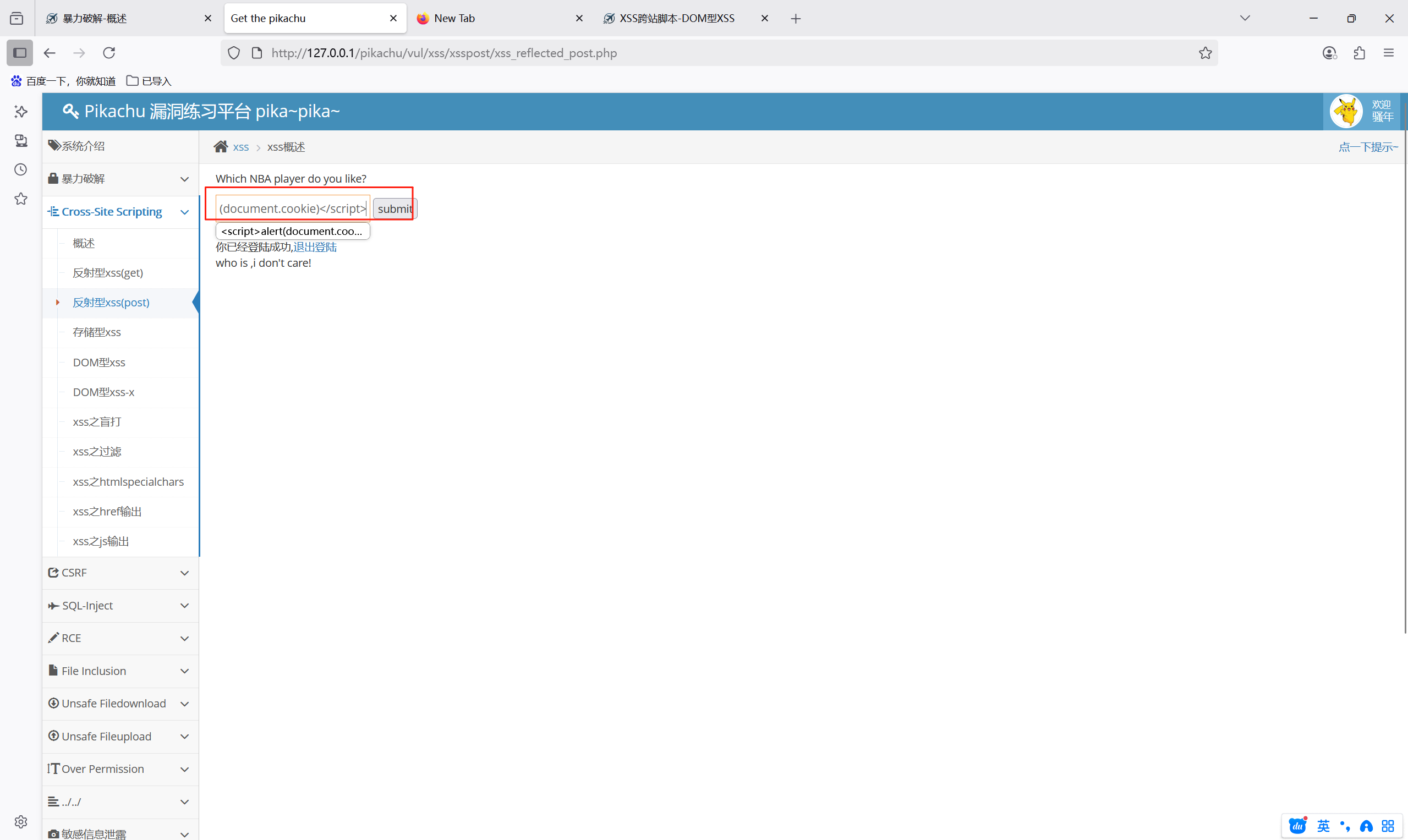Open history clock sidebar icon
Screen dimensions: 1408x840
[x=21, y=169]
